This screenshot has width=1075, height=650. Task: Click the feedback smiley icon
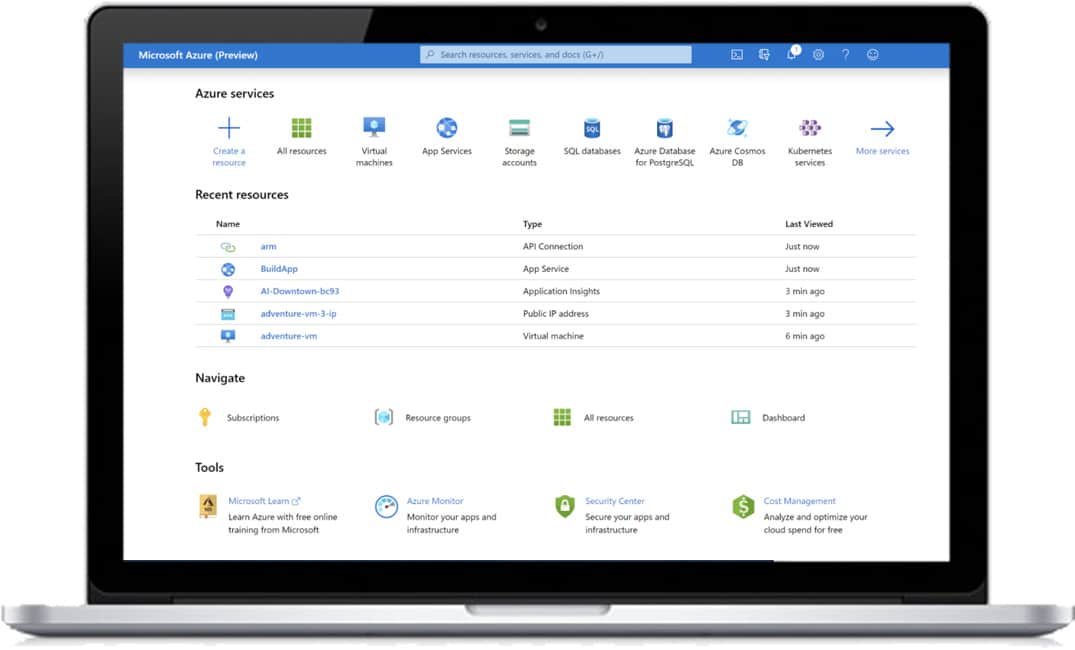[873, 55]
